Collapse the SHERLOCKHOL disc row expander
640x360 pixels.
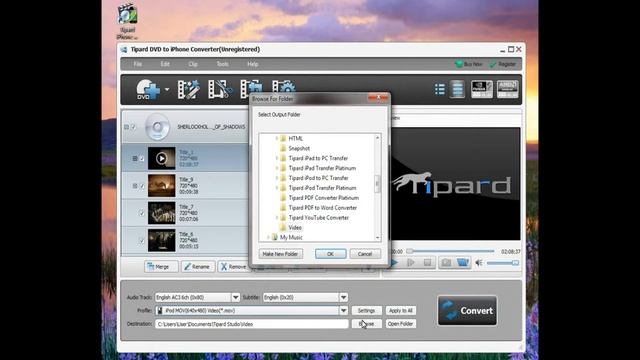(127, 127)
